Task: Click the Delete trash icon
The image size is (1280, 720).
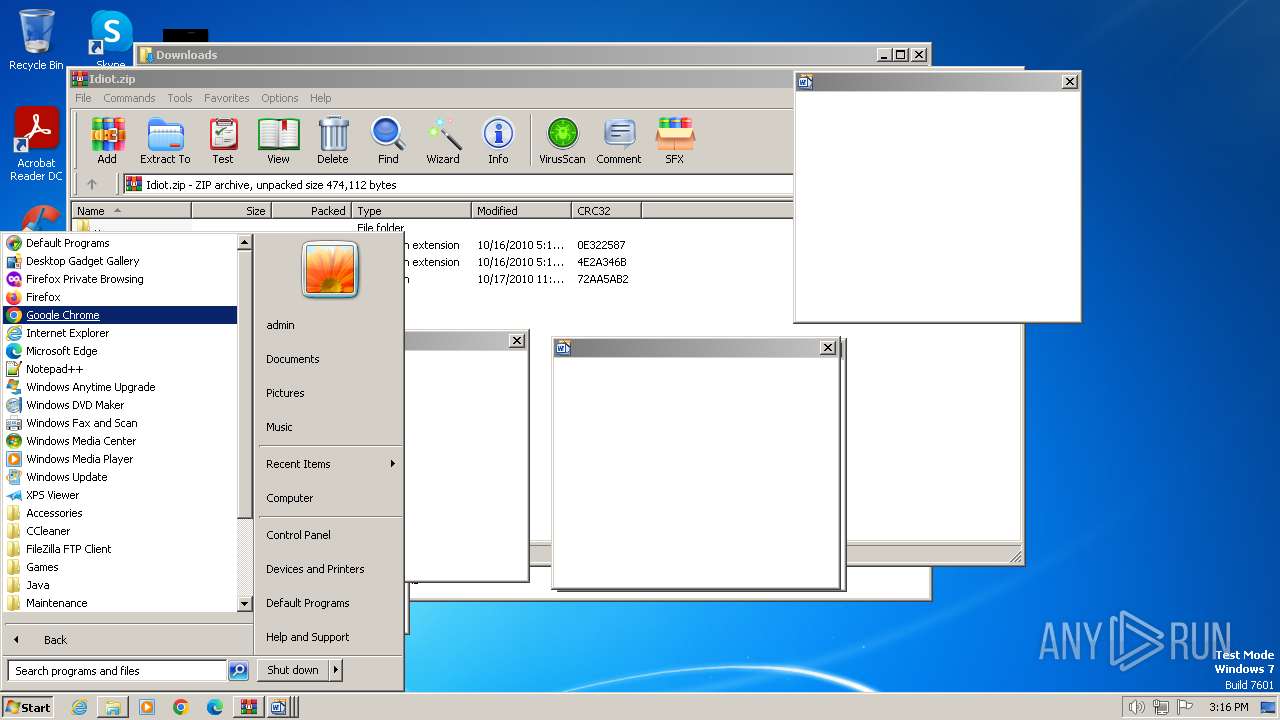Action: (333, 141)
